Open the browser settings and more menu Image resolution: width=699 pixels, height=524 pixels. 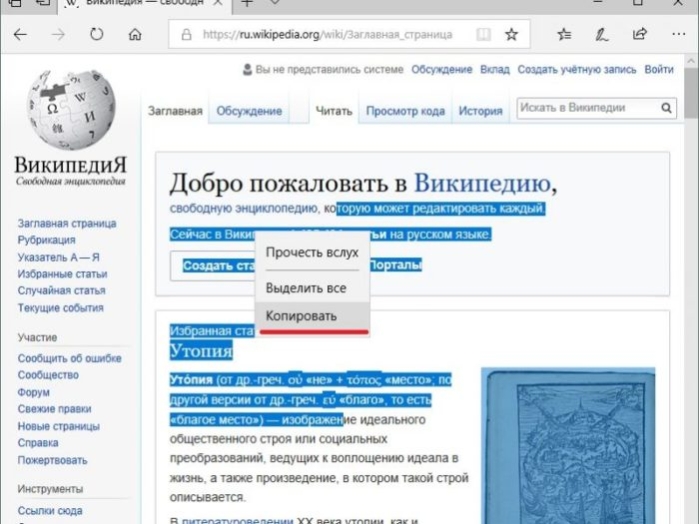[x=678, y=34]
